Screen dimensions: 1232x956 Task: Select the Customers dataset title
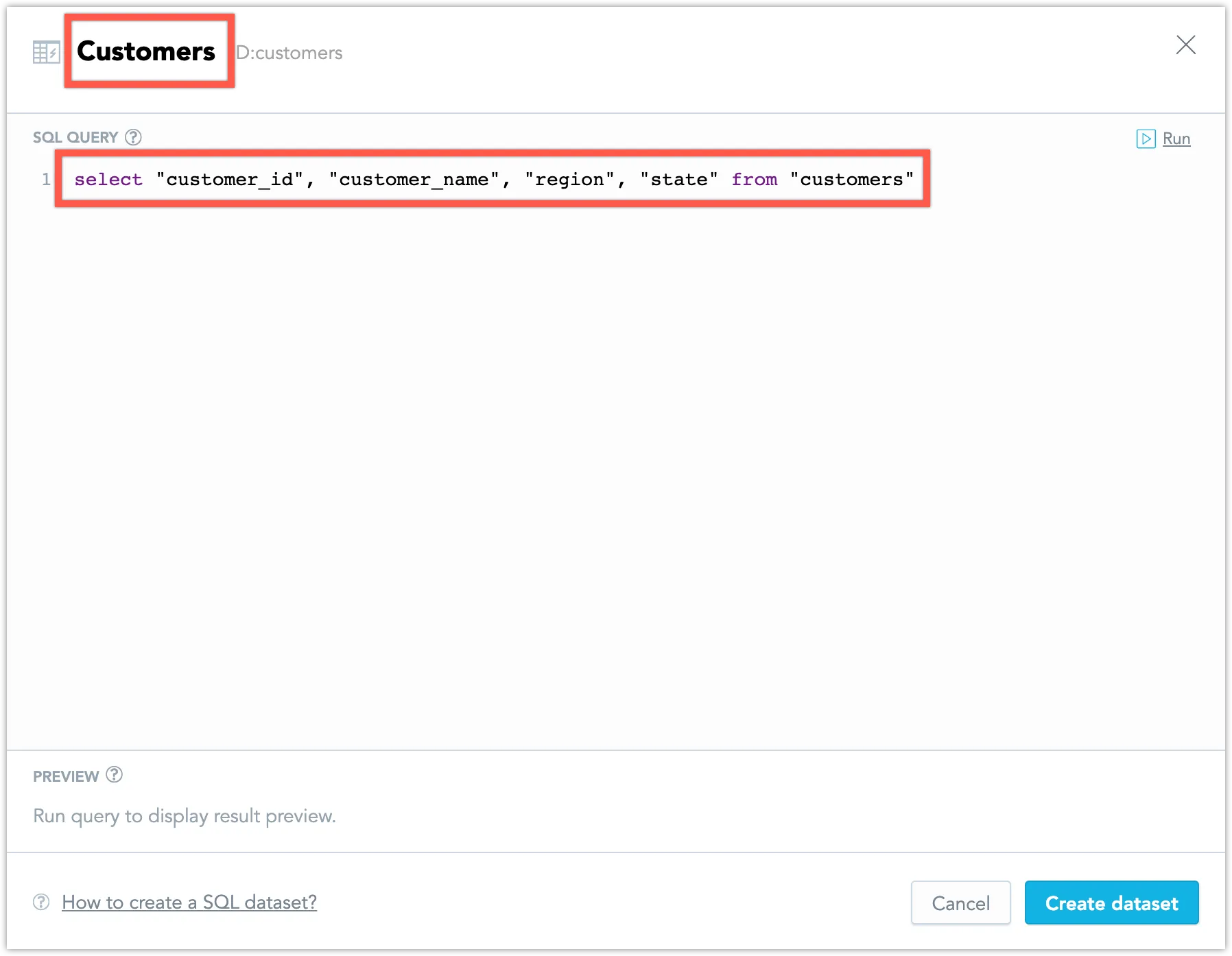146,51
